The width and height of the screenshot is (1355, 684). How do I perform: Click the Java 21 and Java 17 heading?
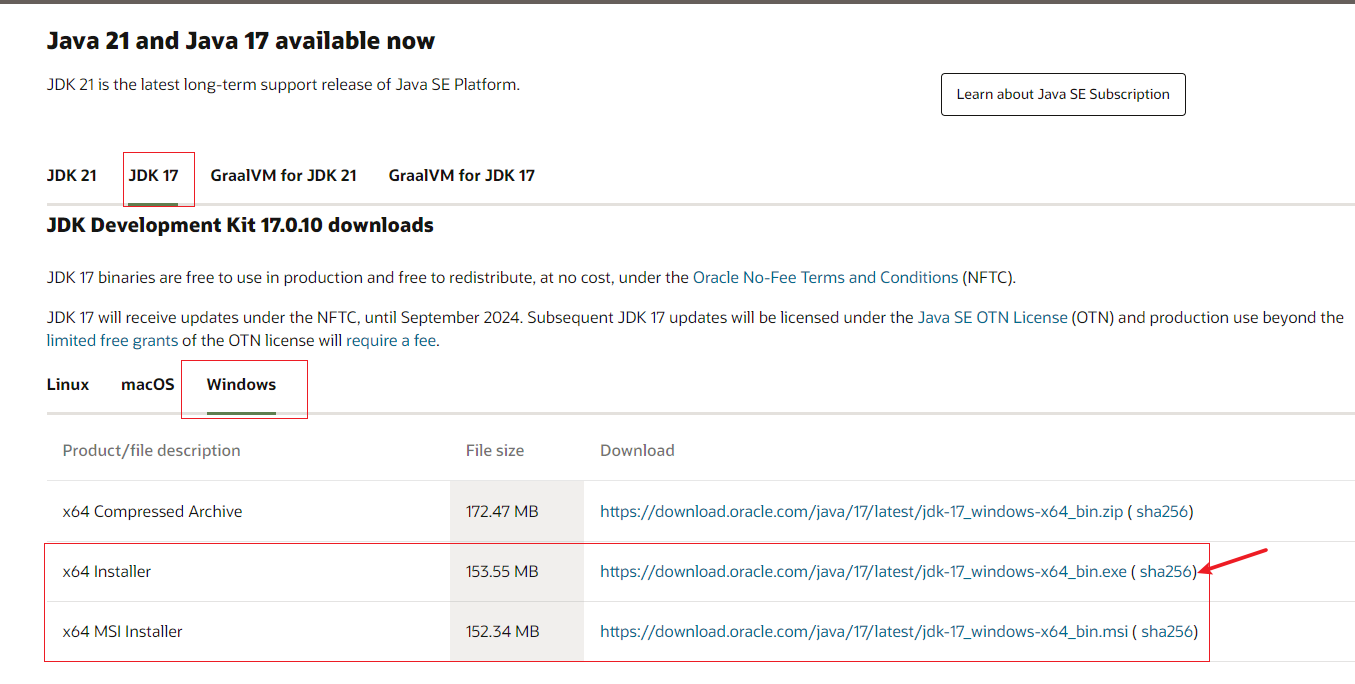click(x=241, y=41)
